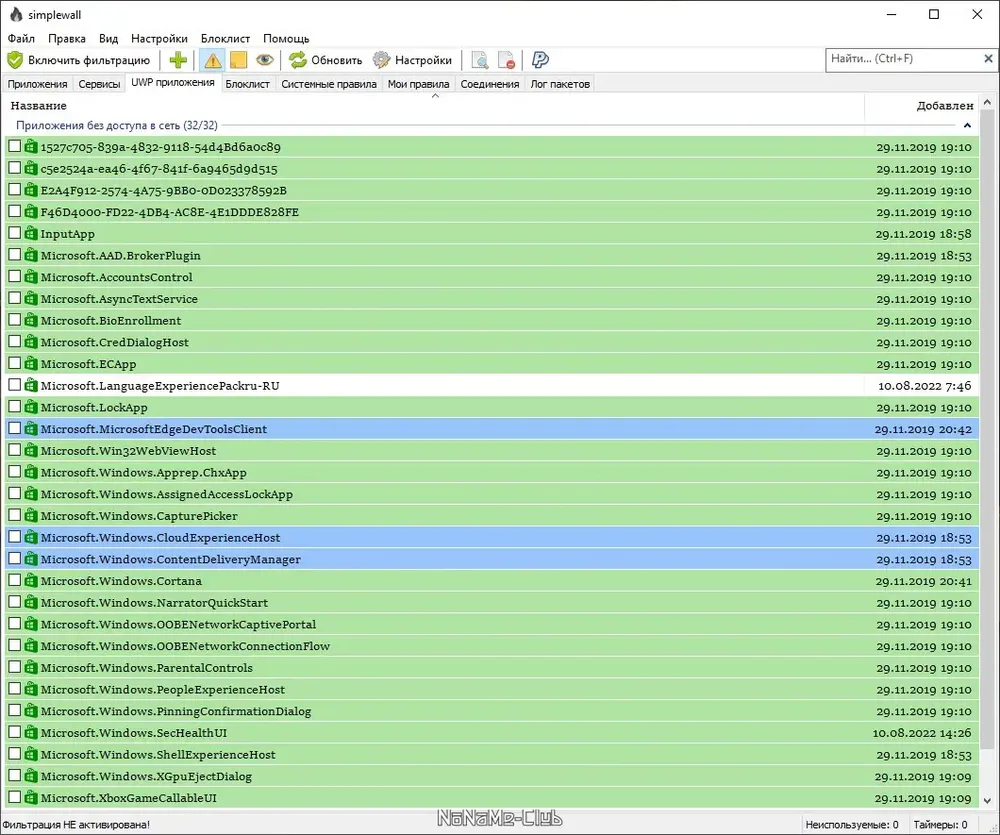This screenshot has width=1000, height=835.
Task: Tick the InputApp checkbox
Action: 15,233
